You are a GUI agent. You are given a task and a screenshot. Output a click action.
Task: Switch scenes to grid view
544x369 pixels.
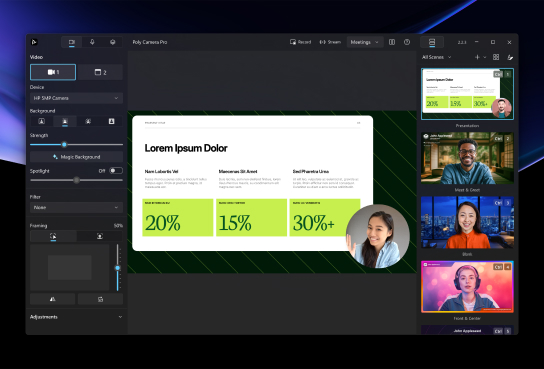[496, 57]
